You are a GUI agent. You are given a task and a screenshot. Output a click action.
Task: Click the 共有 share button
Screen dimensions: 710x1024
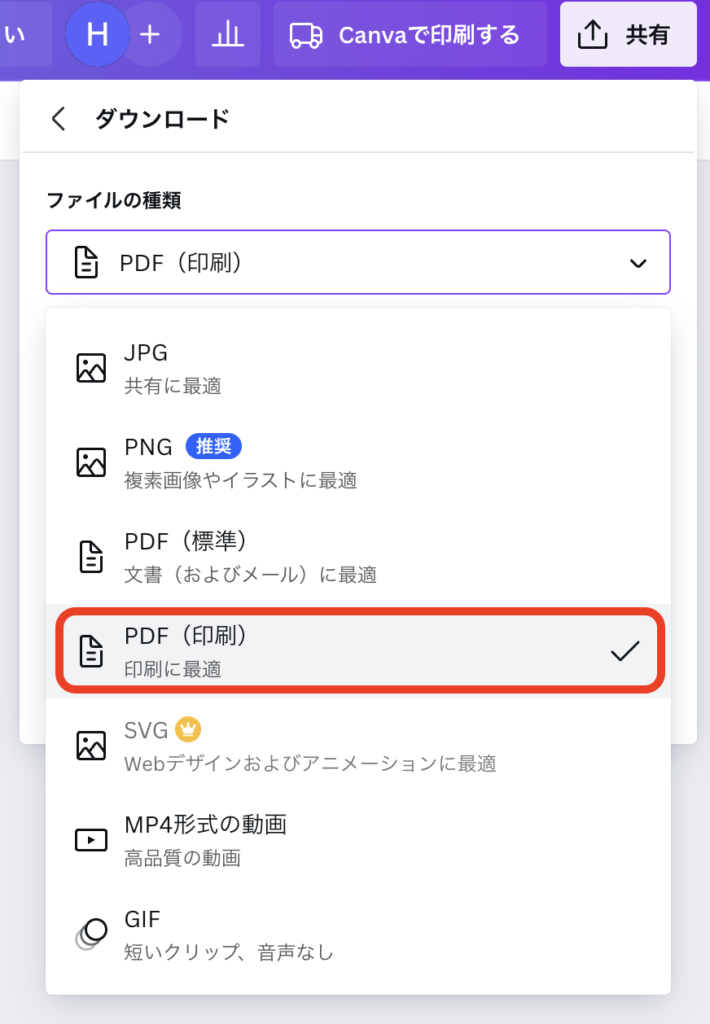[627, 35]
